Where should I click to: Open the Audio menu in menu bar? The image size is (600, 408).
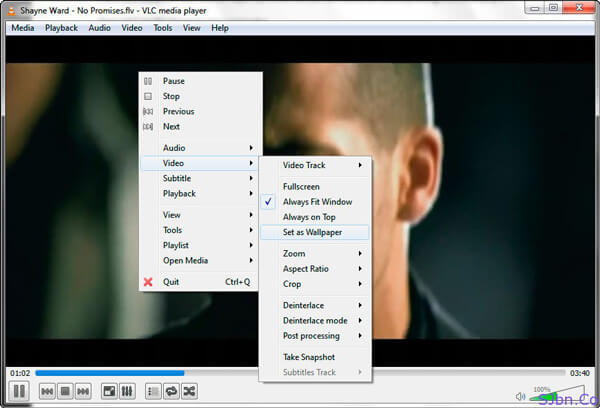99,28
